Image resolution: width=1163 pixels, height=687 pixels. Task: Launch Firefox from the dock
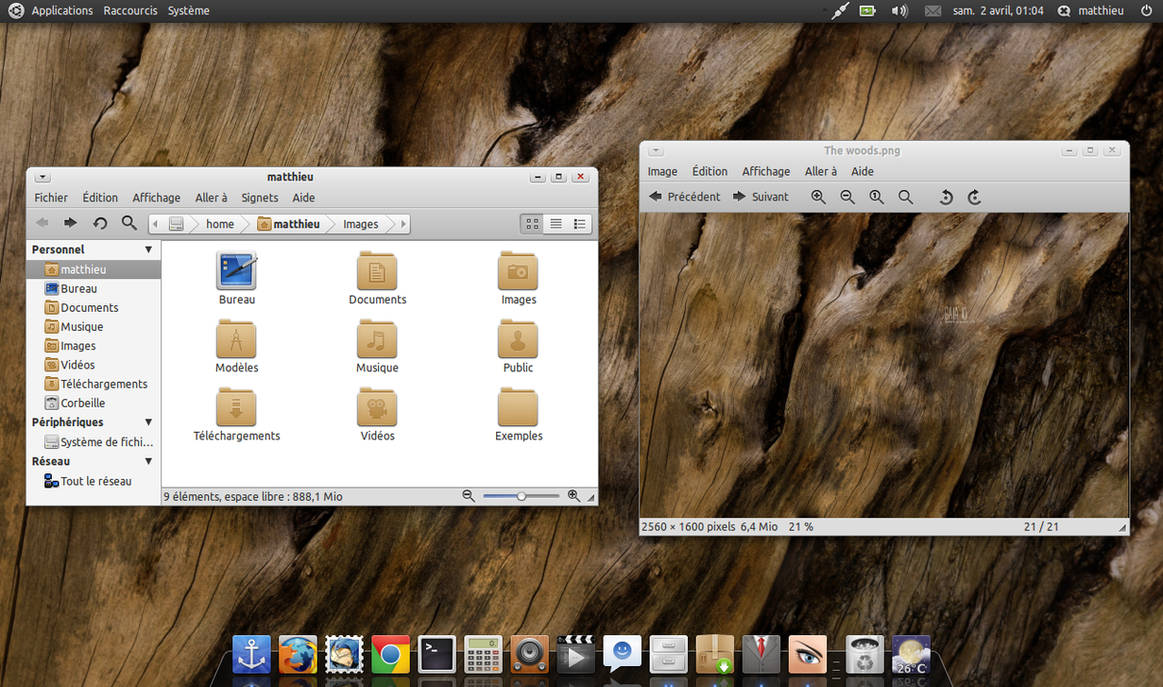(x=297, y=654)
